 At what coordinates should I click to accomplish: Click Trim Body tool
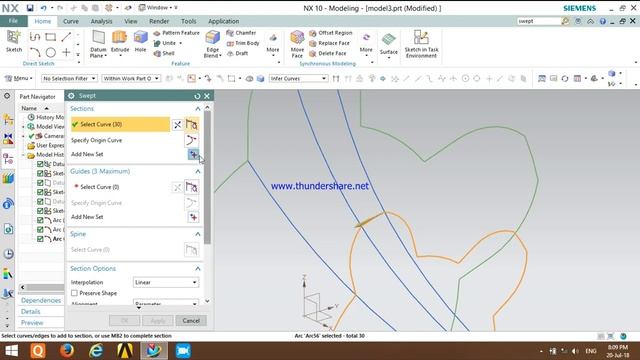243,43
